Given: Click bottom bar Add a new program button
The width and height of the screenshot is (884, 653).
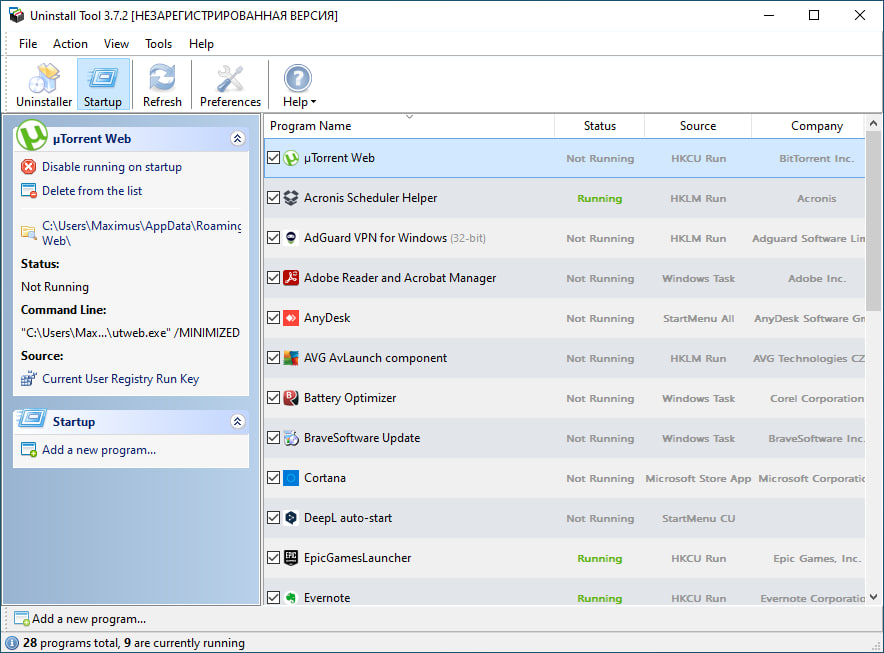Looking at the screenshot, I should pos(80,619).
